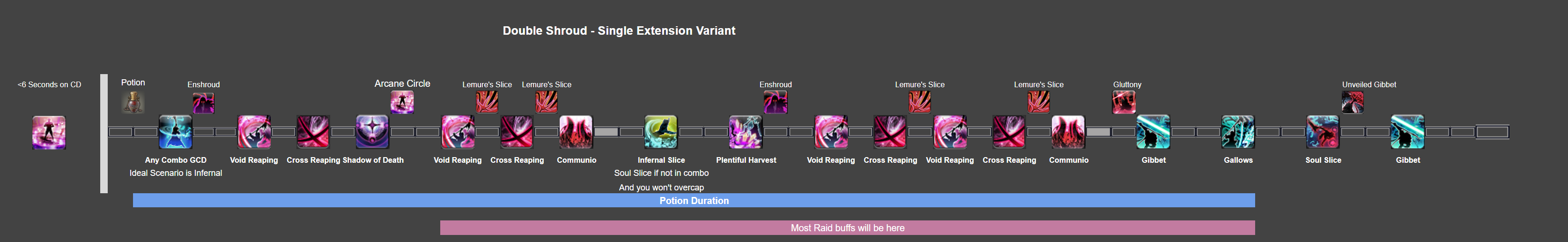
Task: Click the Shadow of Death icon
Action: 372,132
